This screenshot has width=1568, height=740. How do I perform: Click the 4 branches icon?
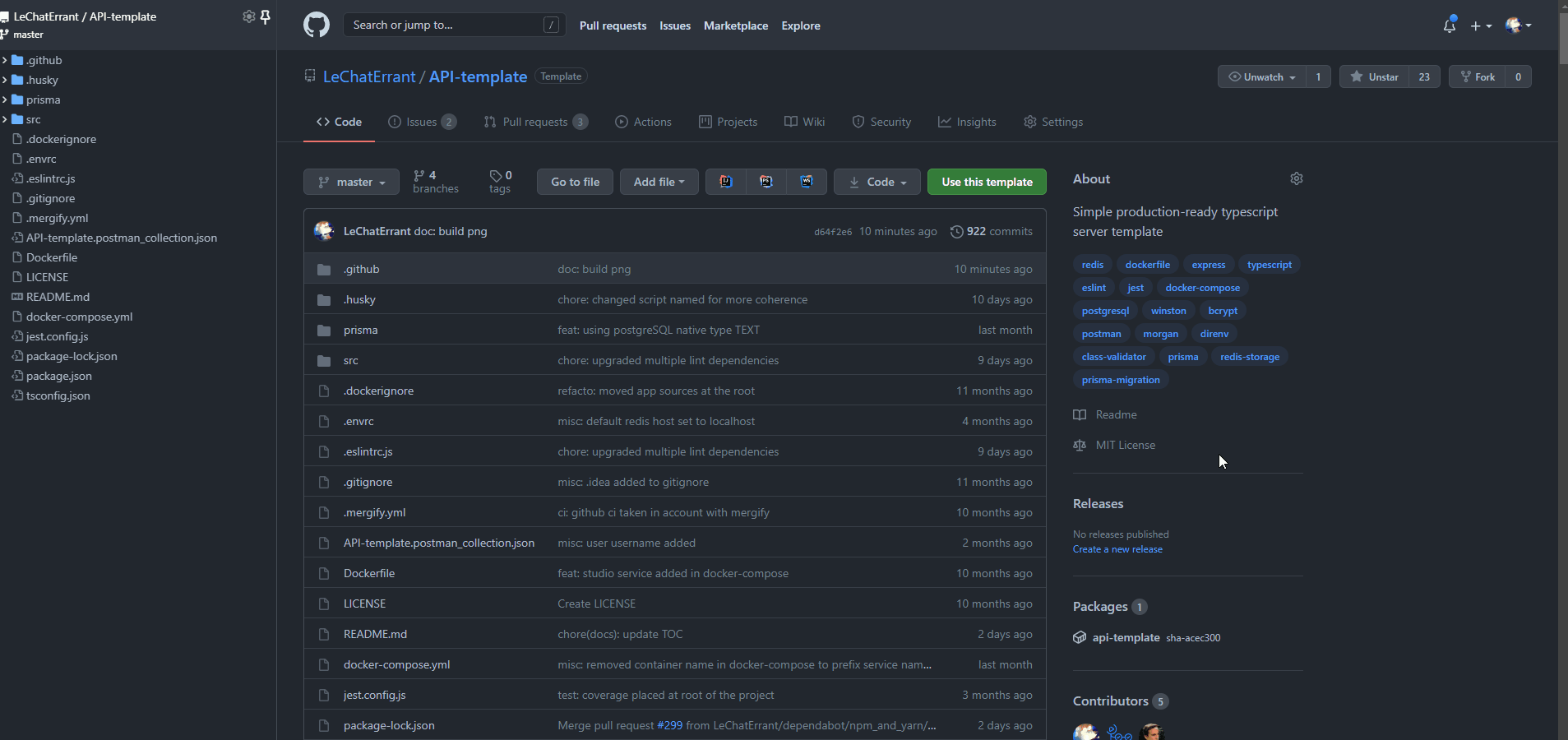click(419, 175)
